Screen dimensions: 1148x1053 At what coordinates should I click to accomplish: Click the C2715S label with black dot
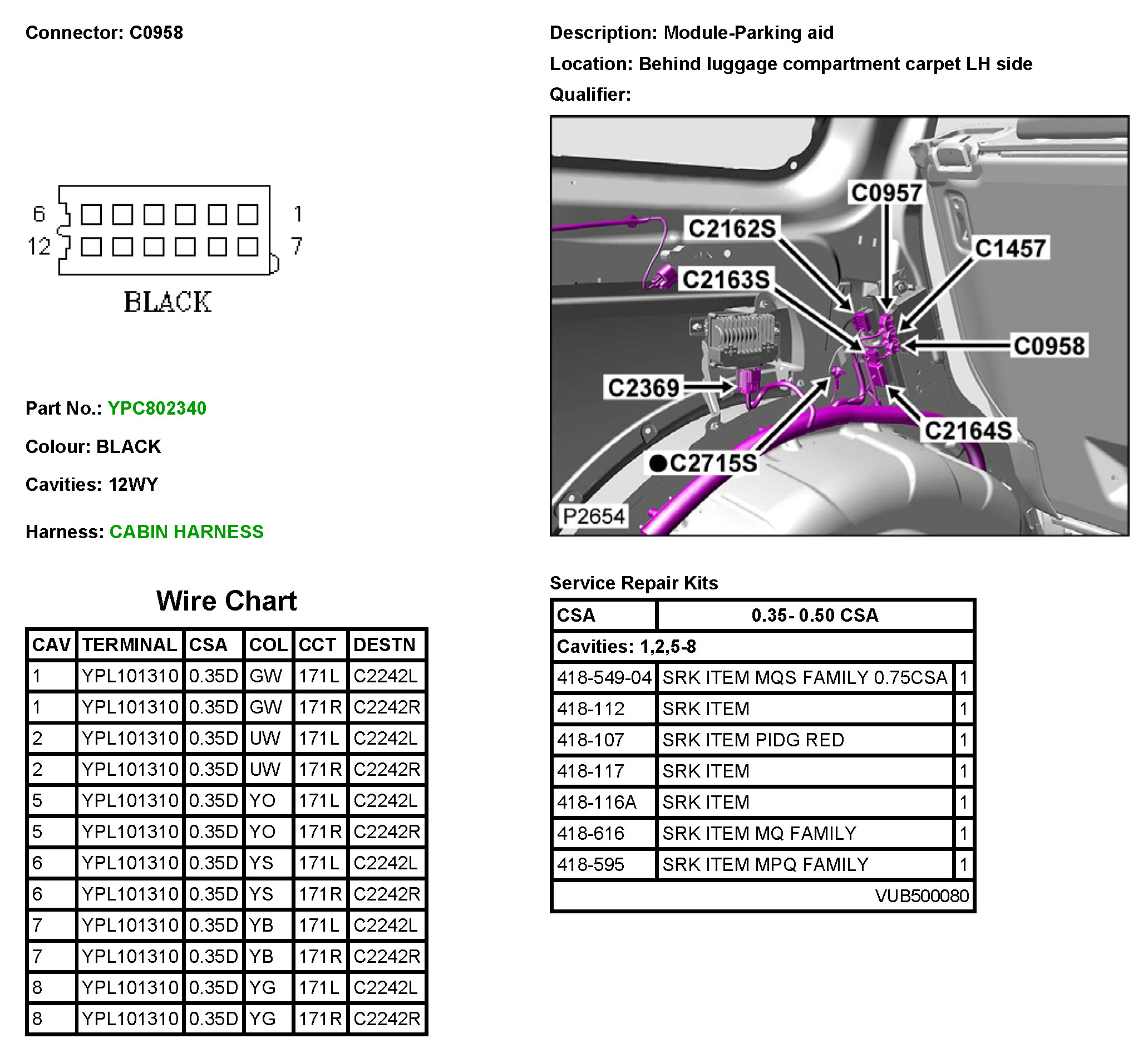click(713, 463)
